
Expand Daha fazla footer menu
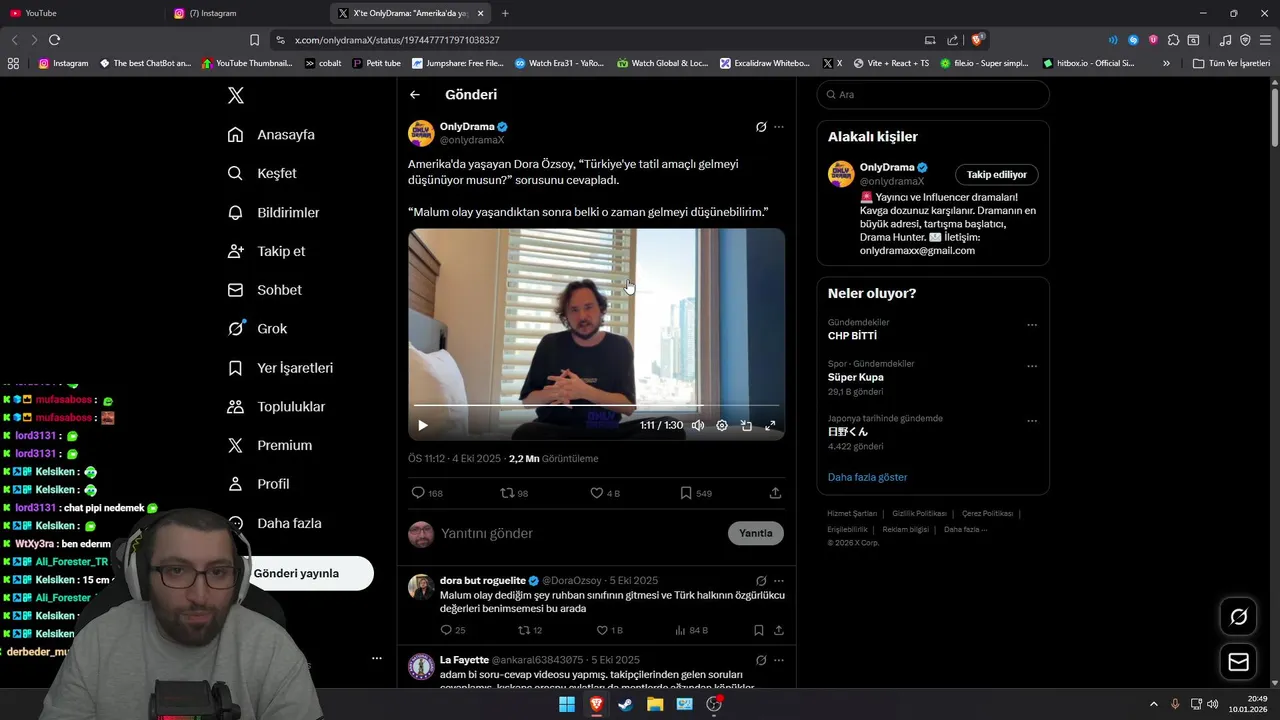(x=965, y=529)
